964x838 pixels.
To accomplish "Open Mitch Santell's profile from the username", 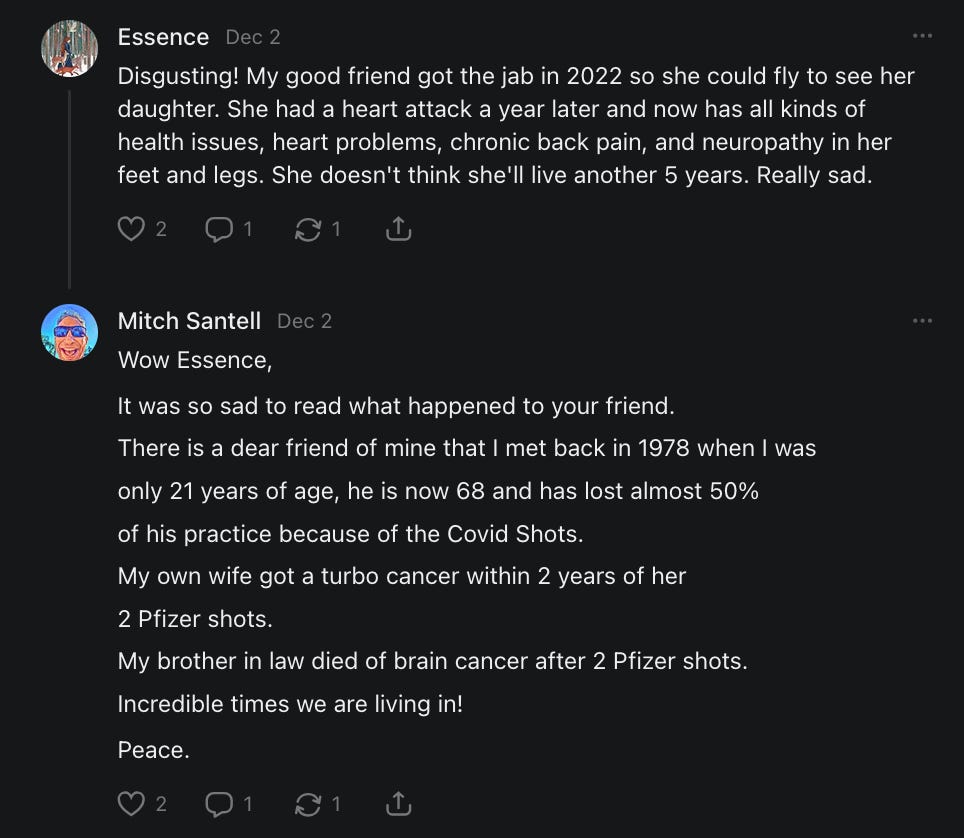I will [x=189, y=321].
